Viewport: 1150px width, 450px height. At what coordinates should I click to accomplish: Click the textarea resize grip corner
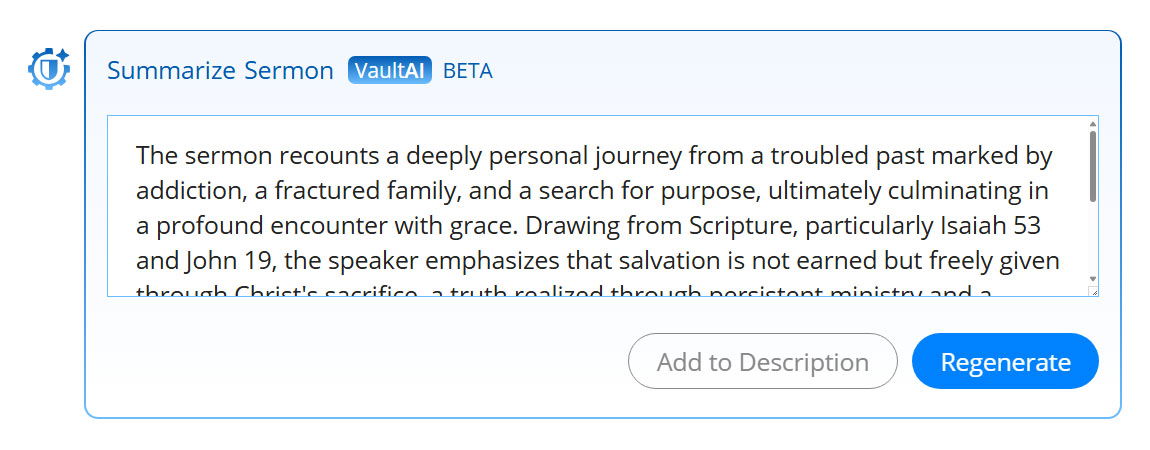1094,292
